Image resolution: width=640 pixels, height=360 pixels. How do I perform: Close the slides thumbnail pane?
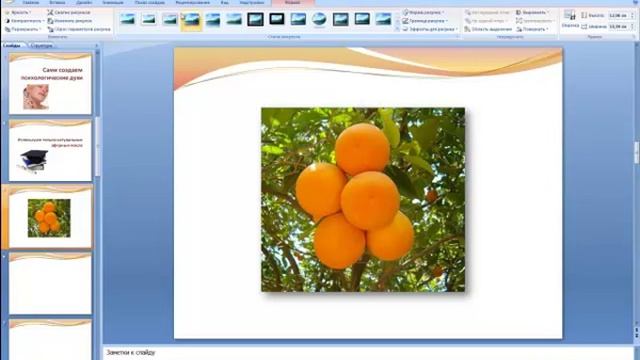(97, 46)
